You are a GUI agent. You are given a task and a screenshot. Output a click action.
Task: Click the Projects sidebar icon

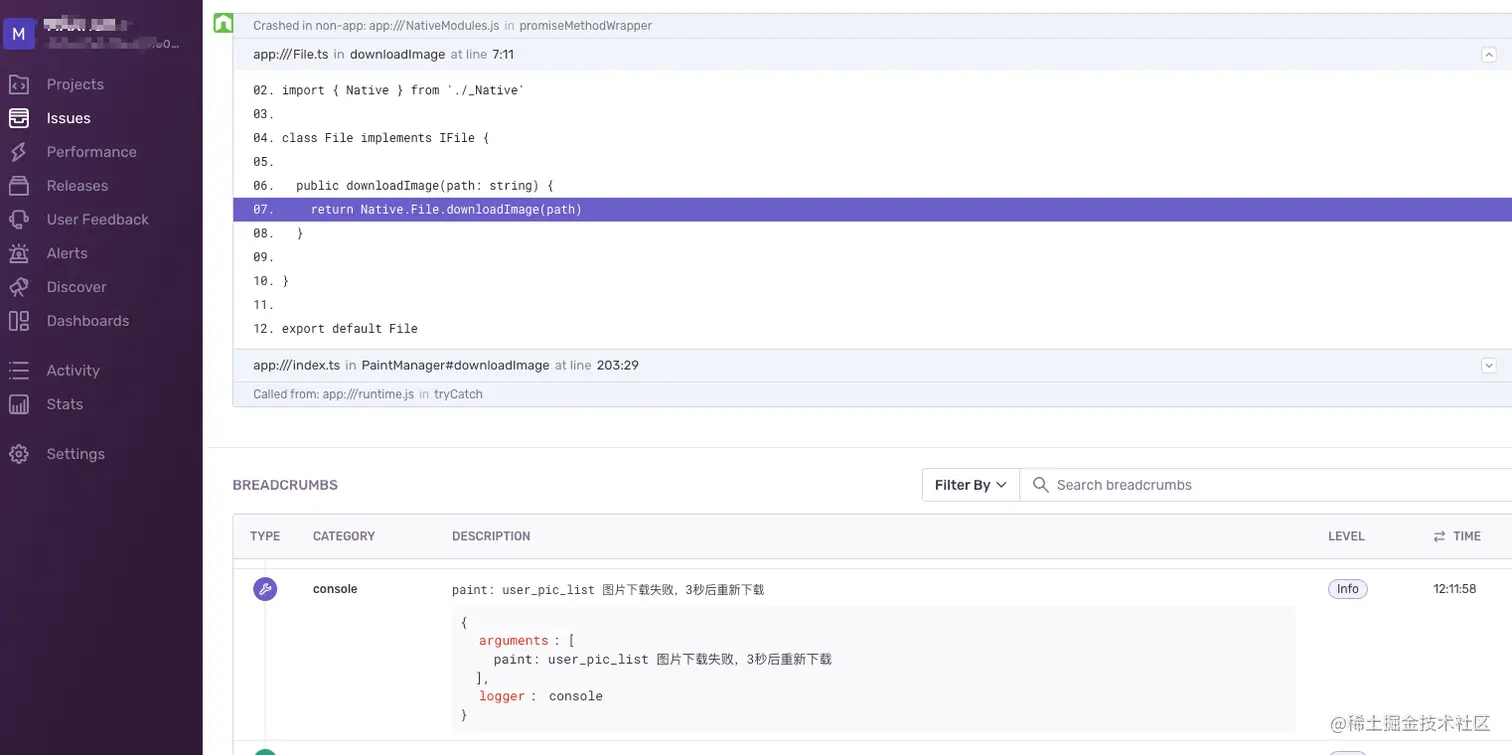click(x=19, y=84)
